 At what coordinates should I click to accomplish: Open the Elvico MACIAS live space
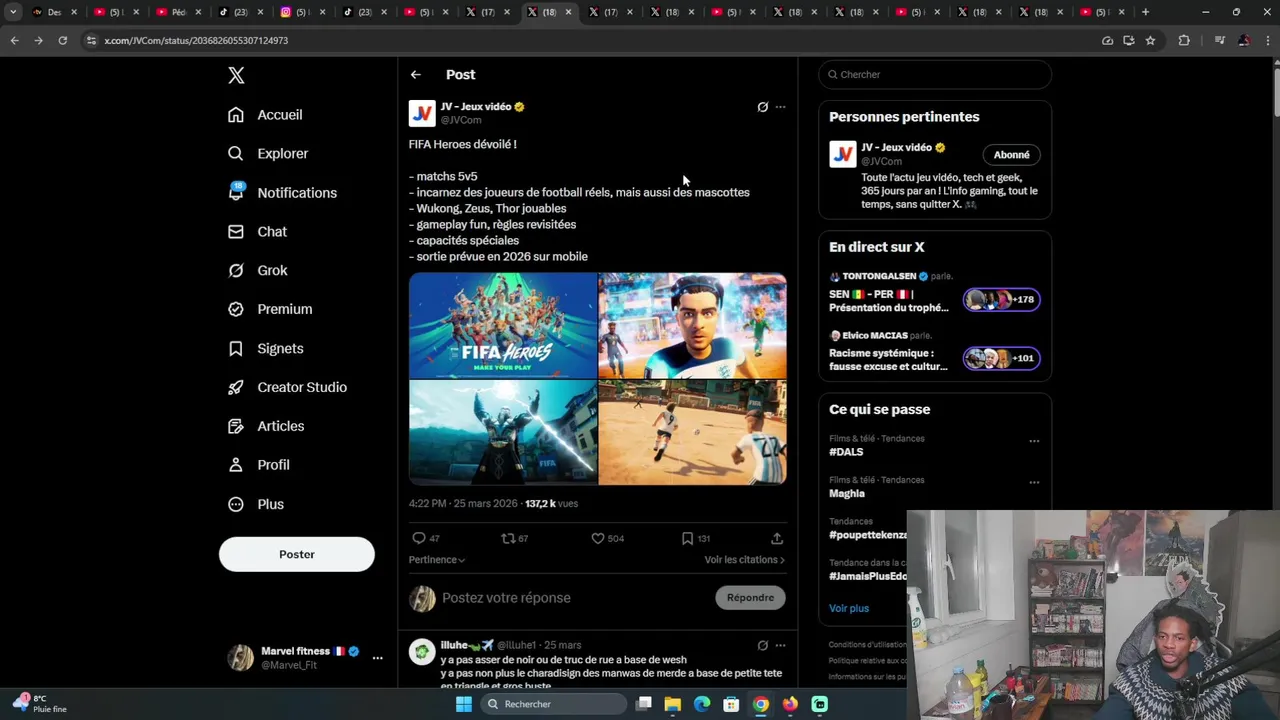click(889, 351)
